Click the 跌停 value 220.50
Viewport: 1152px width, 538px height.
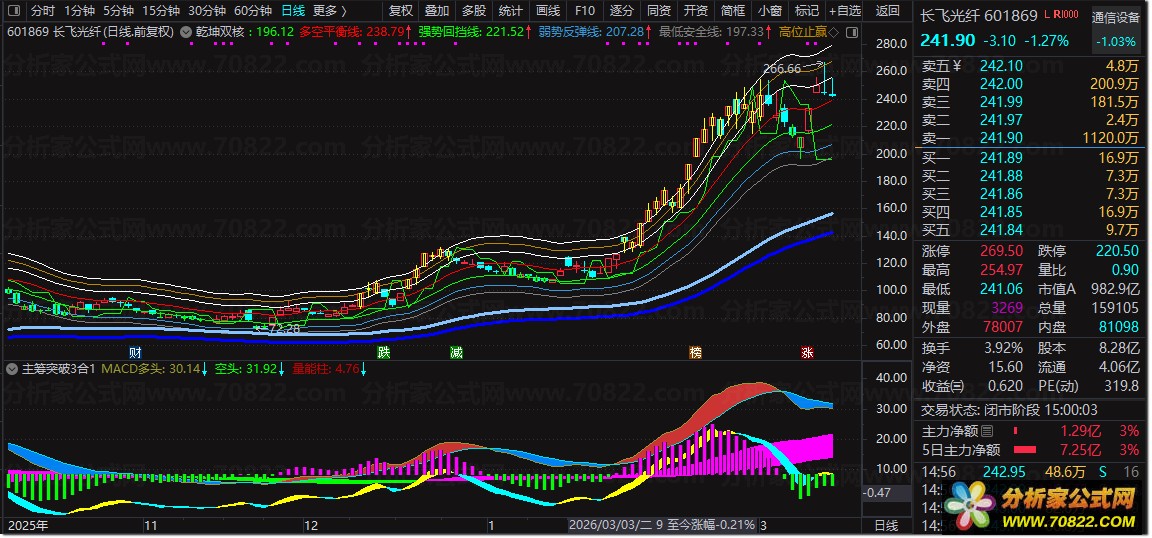pyautogui.click(x=1117, y=251)
